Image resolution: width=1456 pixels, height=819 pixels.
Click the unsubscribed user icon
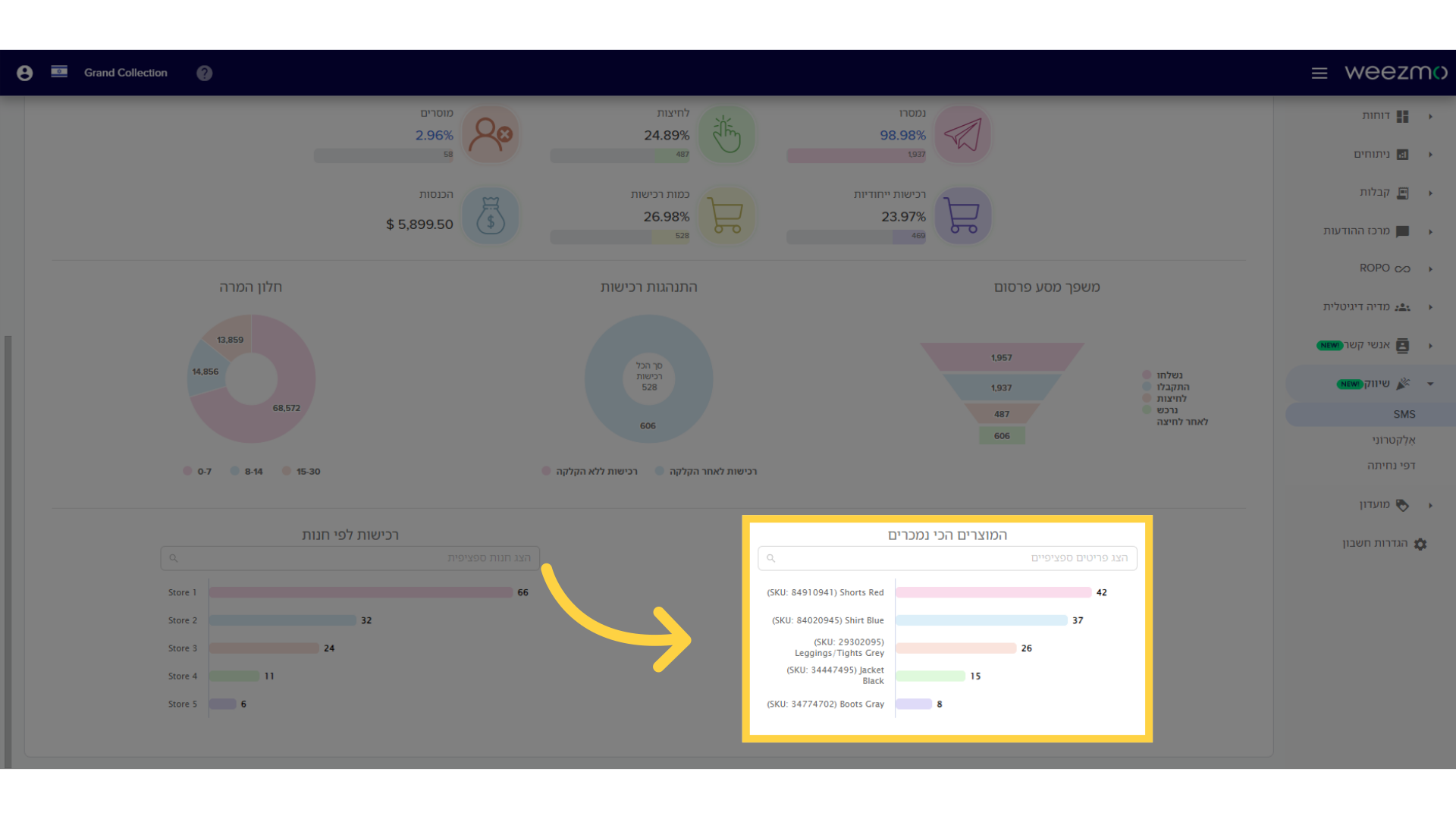(491, 135)
